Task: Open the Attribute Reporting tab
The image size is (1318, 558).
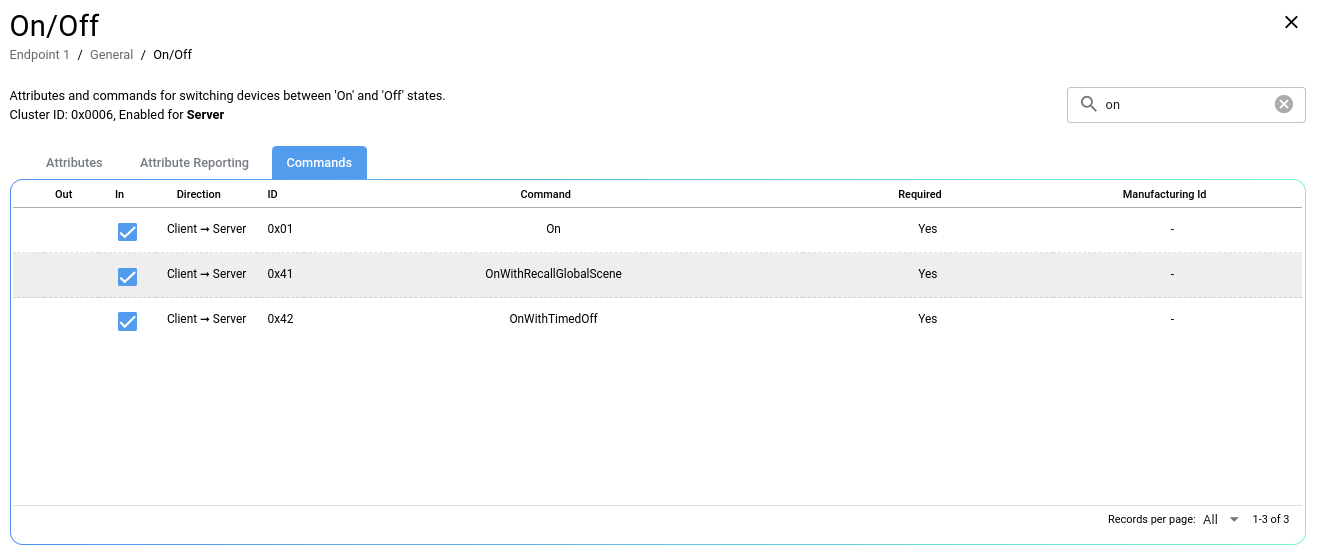Action: (x=194, y=163)
